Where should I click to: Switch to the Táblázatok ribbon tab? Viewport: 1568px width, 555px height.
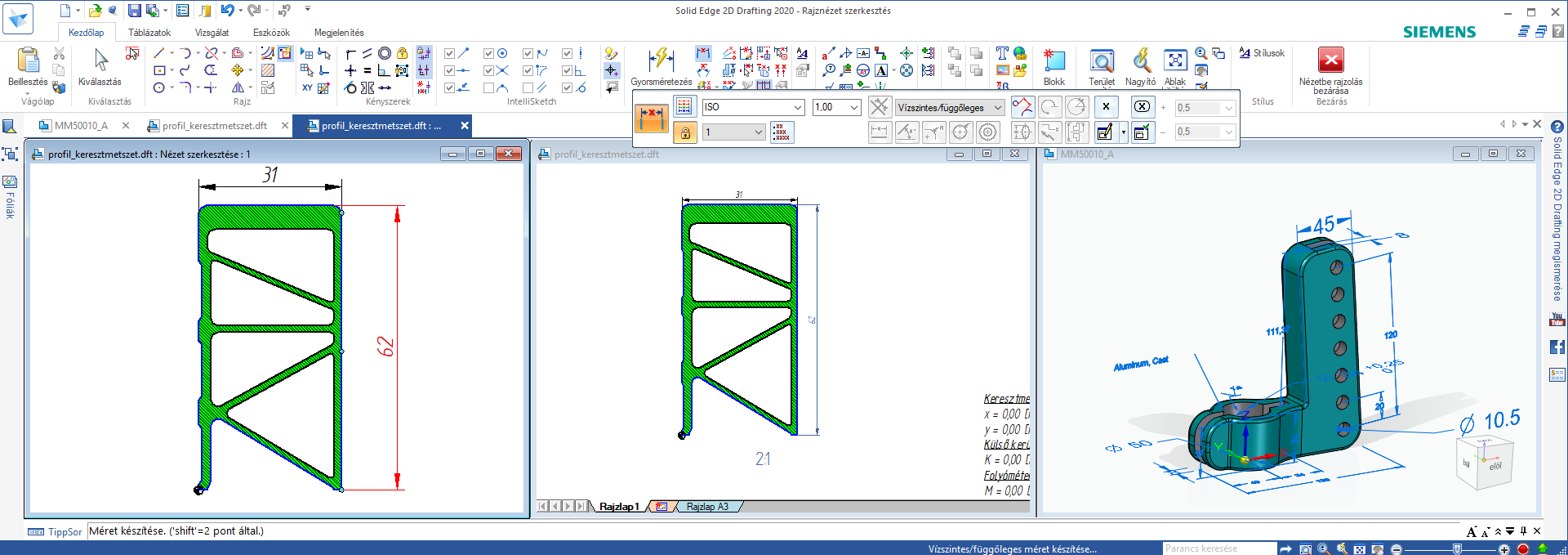click(149, 33)
